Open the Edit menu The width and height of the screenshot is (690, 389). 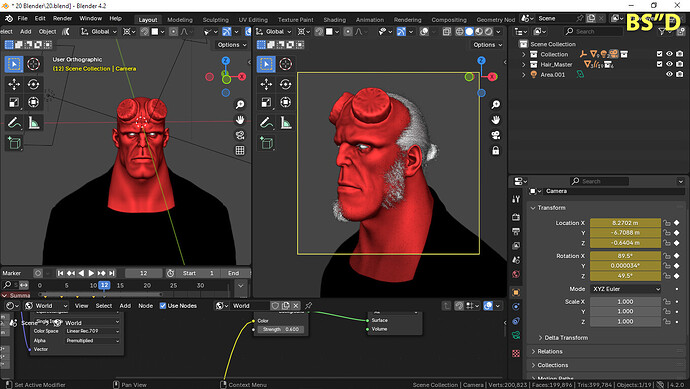[40, 18]
